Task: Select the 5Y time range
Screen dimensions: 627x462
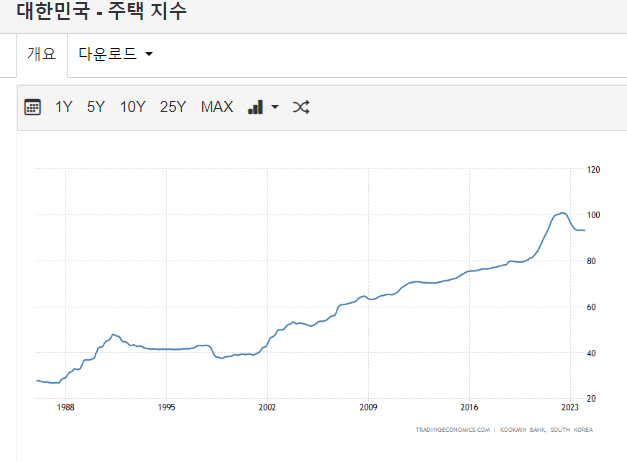Action: tap(96, 107)
